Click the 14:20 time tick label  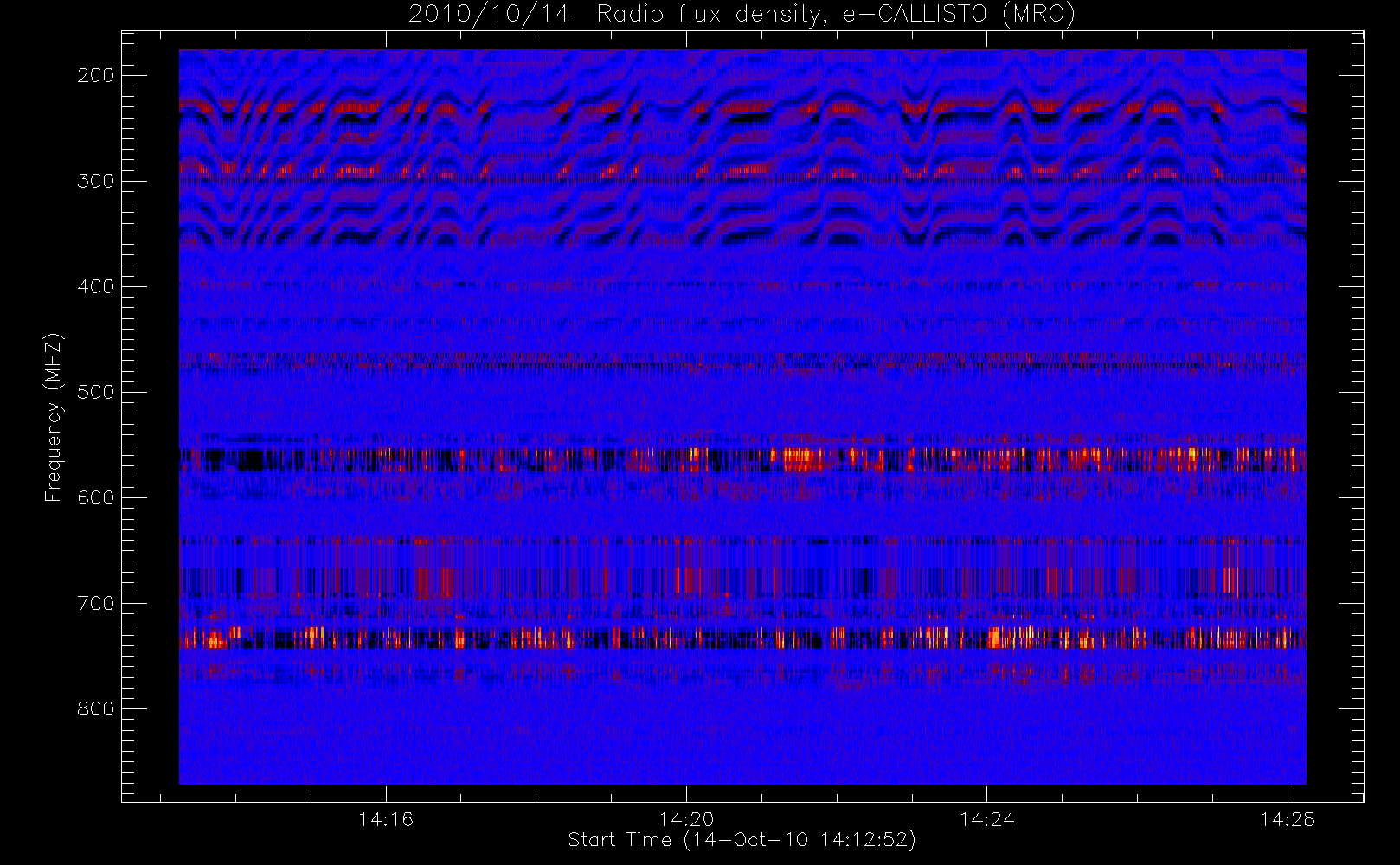pyautogui.click(x=686, y=819)
